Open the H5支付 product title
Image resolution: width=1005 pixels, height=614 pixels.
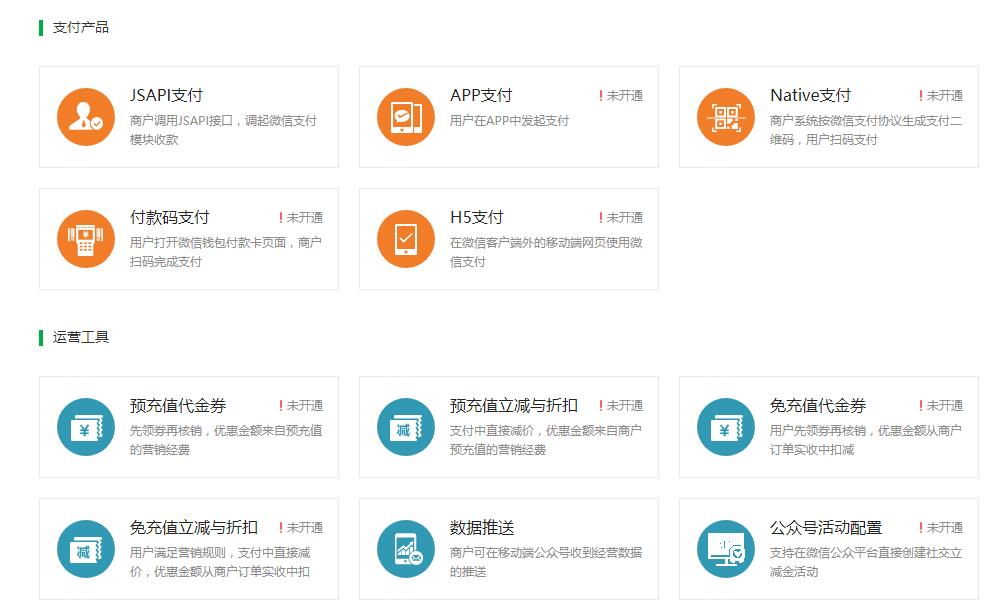tap(477, 218)
